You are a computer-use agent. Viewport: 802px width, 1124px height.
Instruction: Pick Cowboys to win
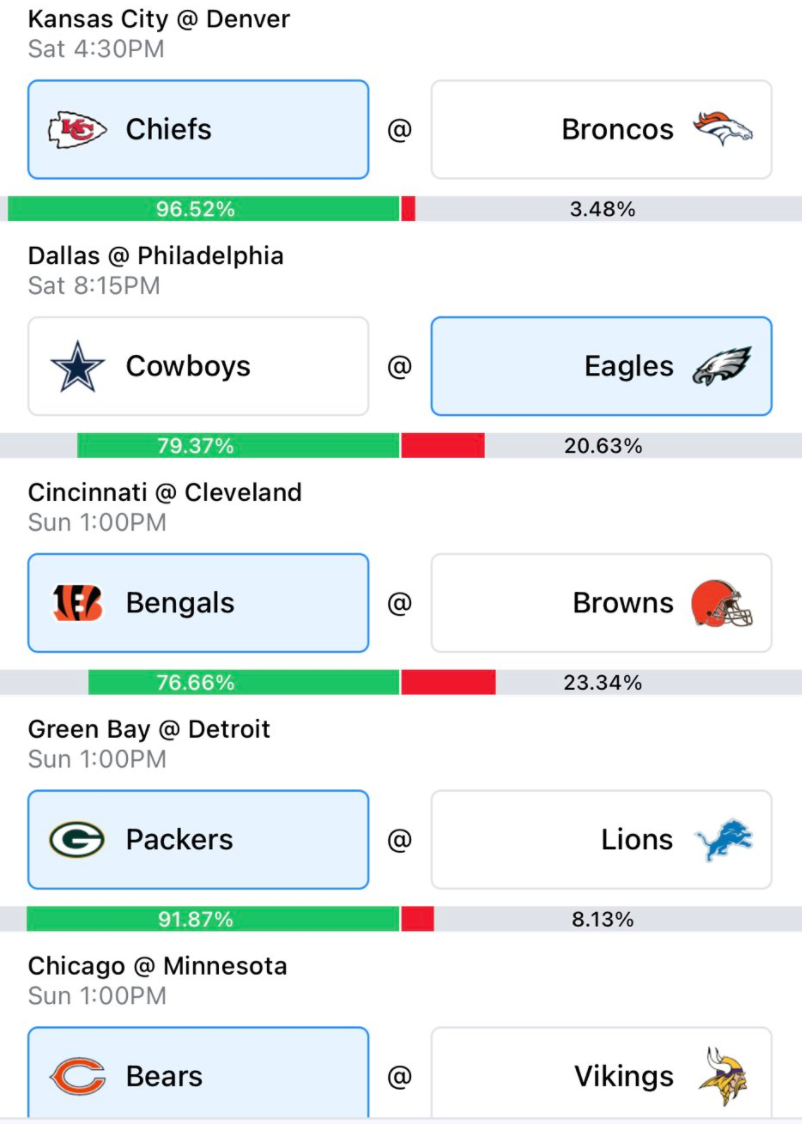[199, 366]
